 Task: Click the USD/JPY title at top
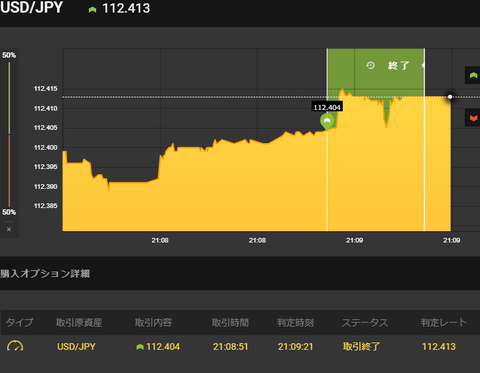(31, 8)
